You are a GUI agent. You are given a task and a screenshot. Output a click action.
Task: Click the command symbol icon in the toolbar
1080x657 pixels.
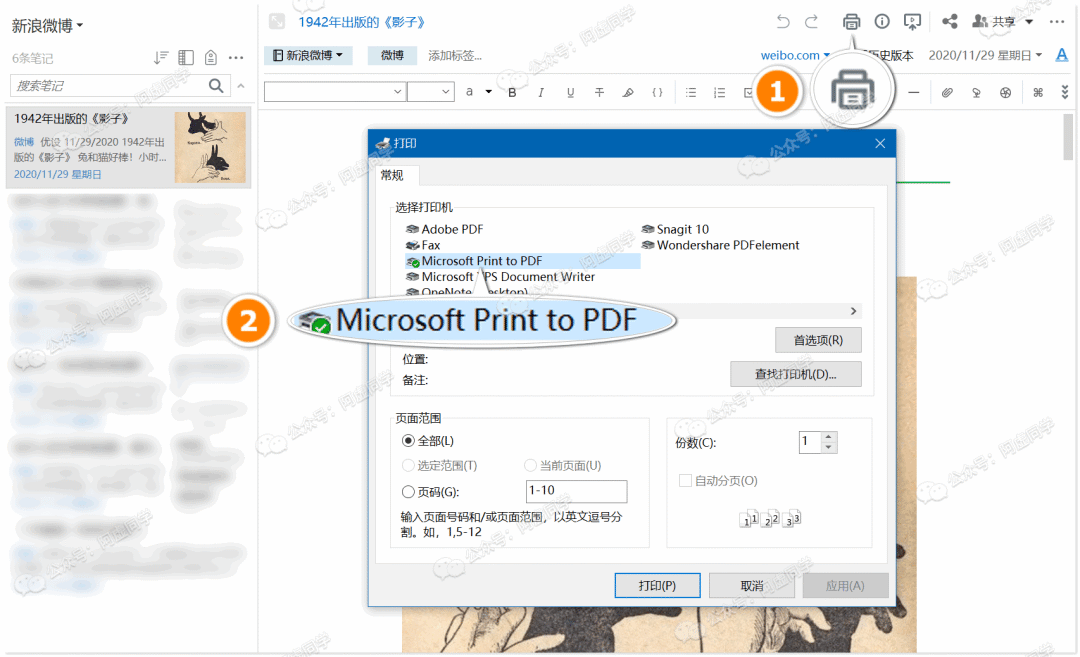point(1038,92)
